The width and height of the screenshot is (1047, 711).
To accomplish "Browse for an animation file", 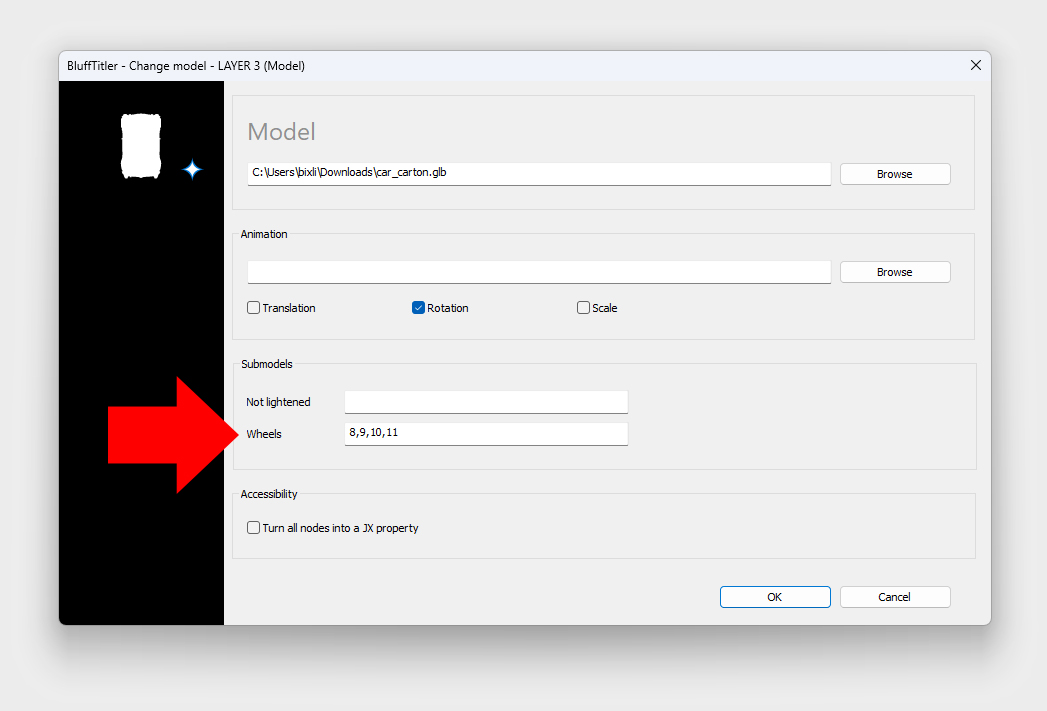I will click(x=894, y=272).
